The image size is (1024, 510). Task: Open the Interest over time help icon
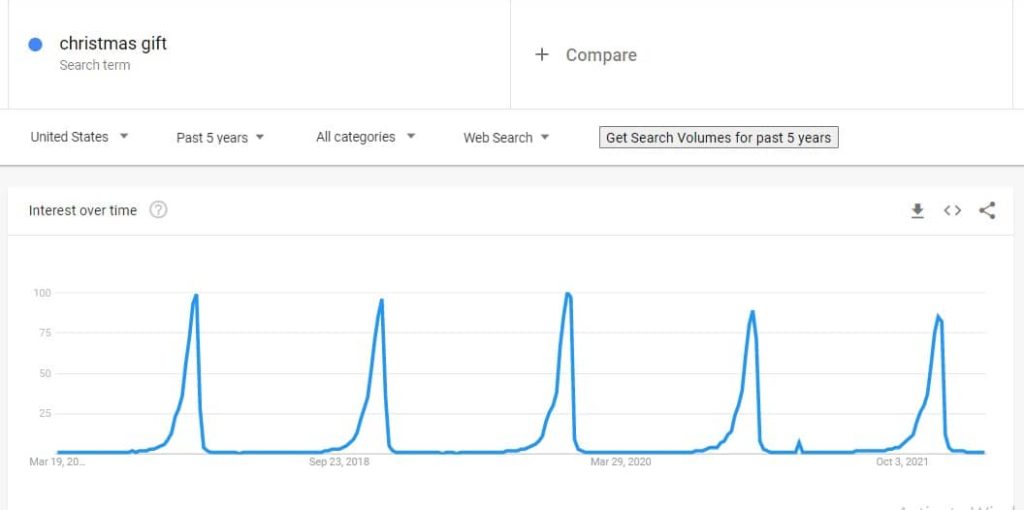[158, 210]
